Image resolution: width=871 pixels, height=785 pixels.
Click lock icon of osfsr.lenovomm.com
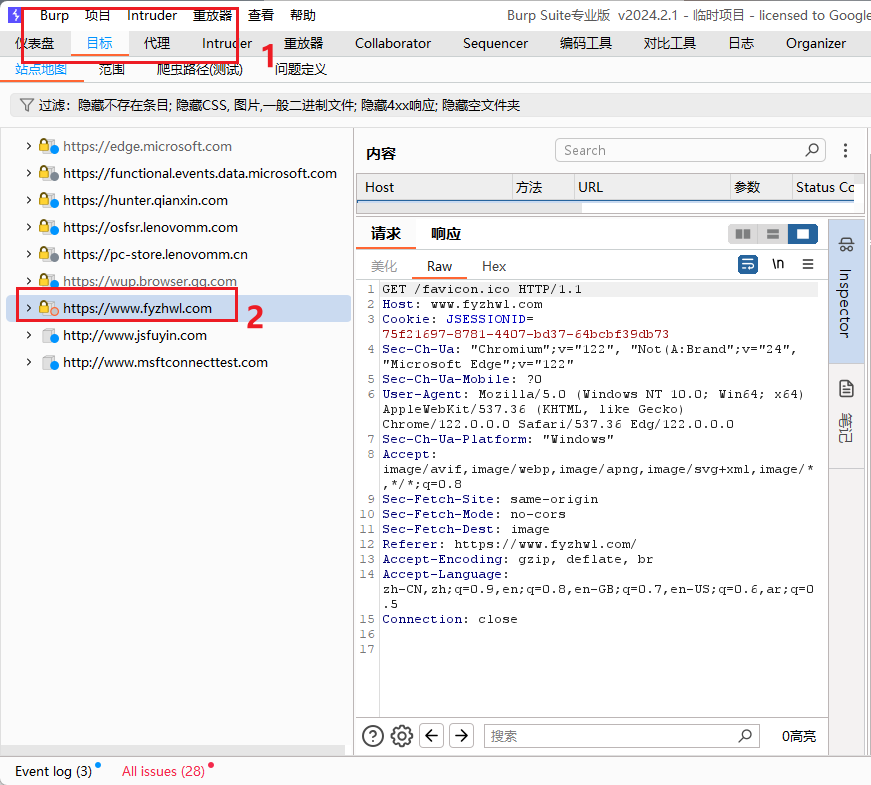(48, 227)
